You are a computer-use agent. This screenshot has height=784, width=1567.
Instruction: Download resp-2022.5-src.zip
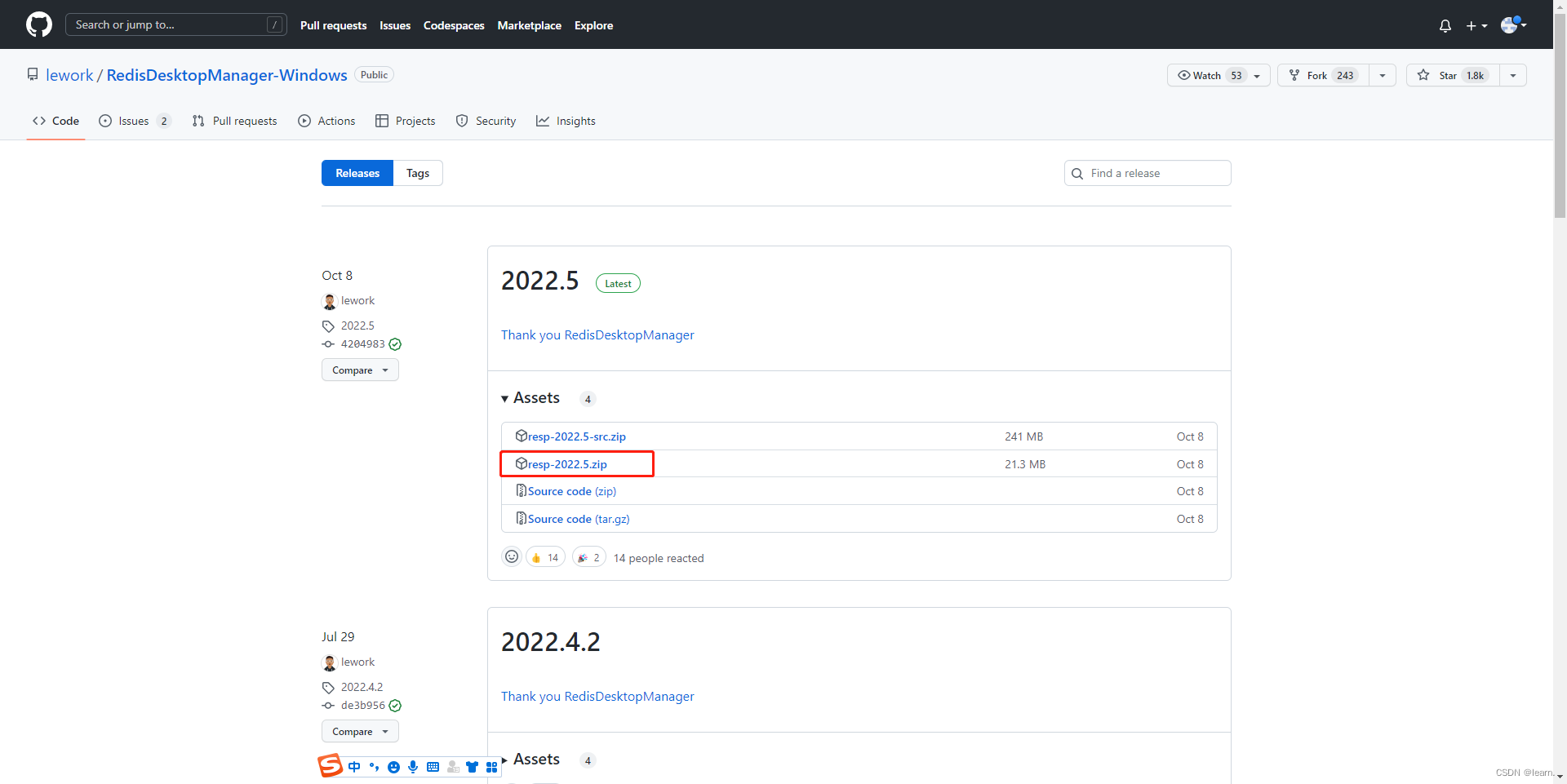coord(577,436)
